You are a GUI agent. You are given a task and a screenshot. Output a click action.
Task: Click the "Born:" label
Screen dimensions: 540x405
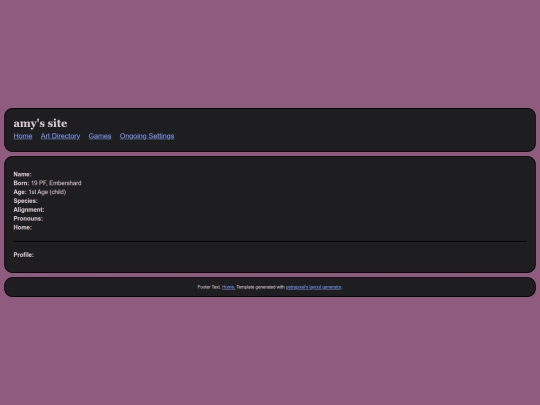coord(21,183)
